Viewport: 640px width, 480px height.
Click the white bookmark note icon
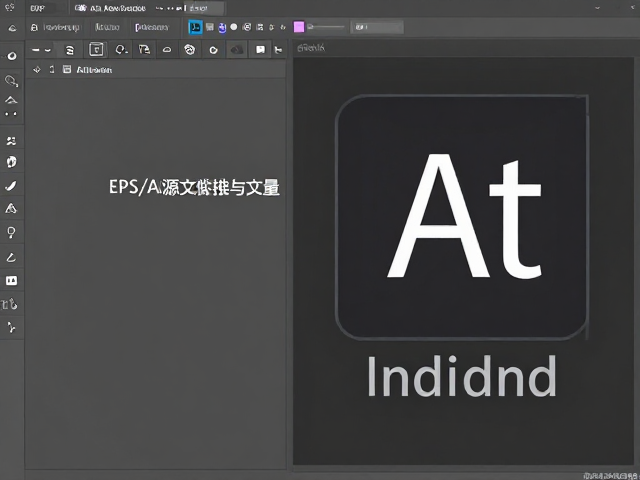(x=260, y=49)
